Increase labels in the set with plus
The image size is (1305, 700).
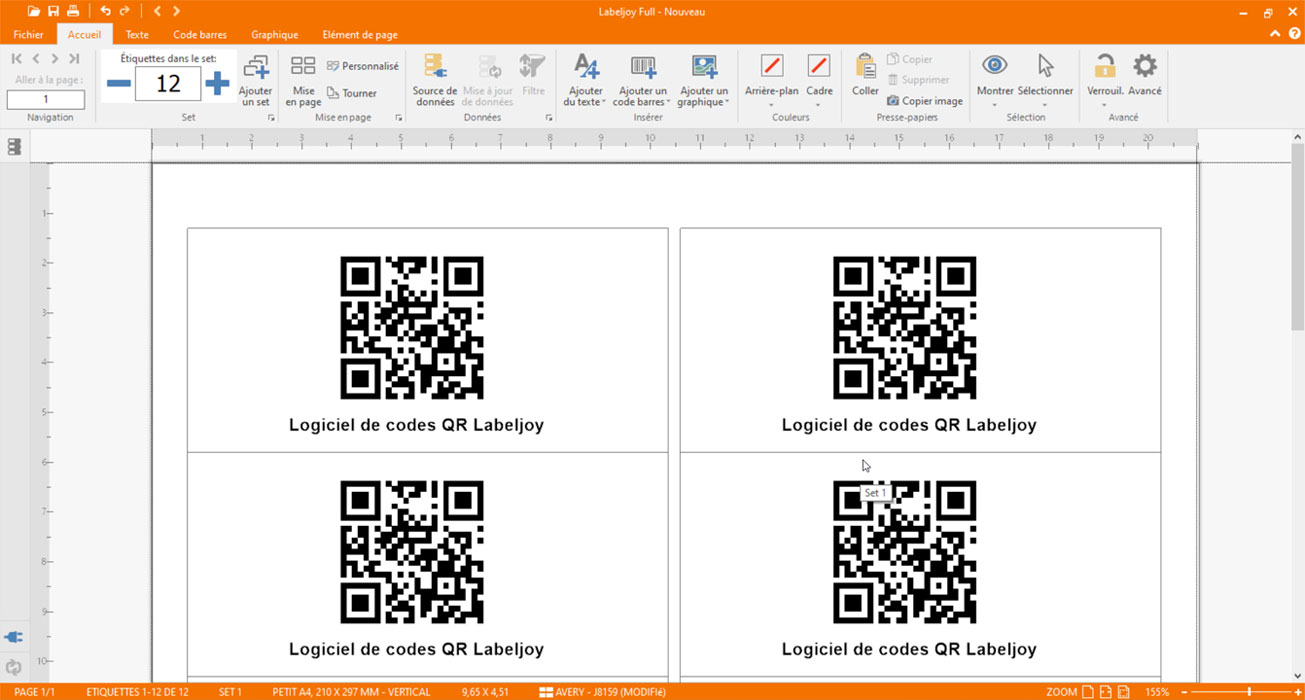pos(217,83)
